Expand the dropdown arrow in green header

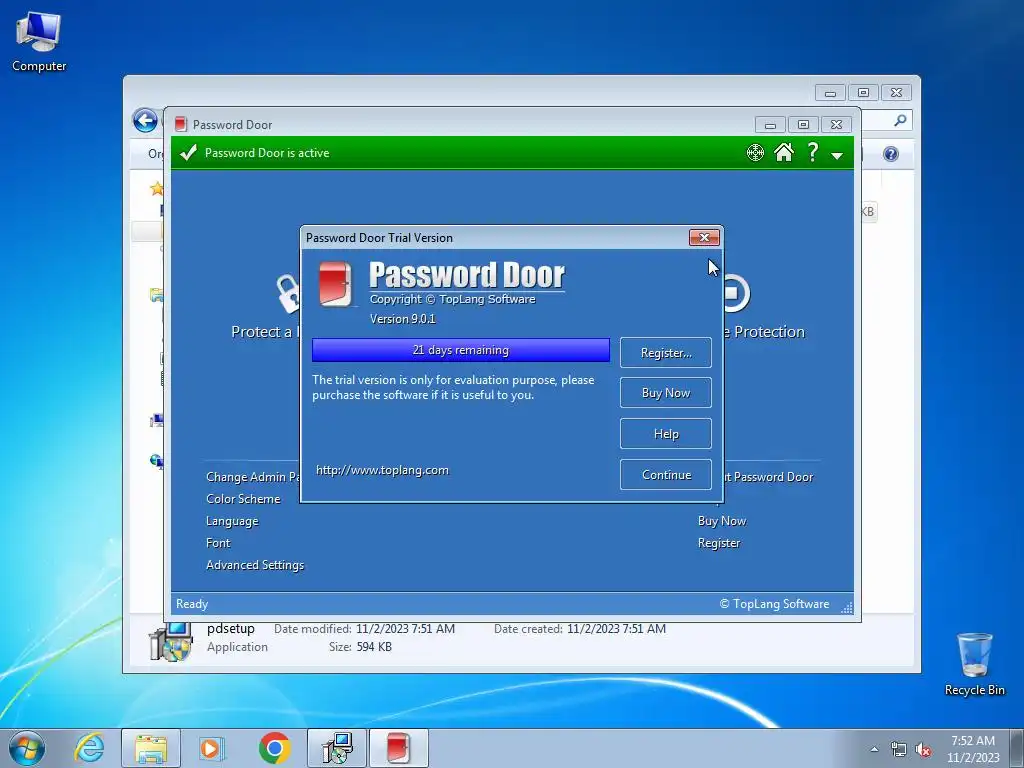[x=837, y=155]
